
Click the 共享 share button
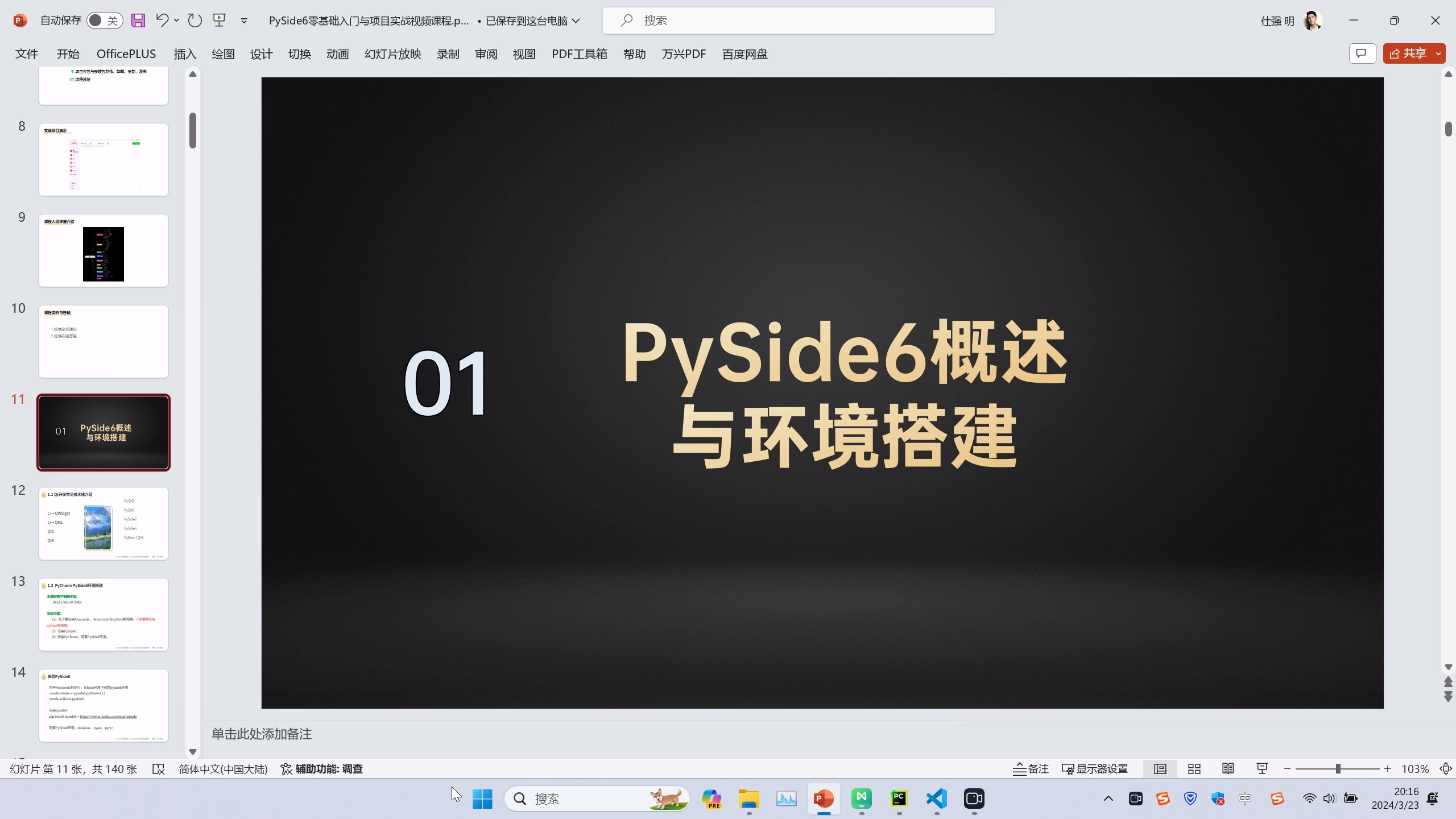coord(1408,53)
